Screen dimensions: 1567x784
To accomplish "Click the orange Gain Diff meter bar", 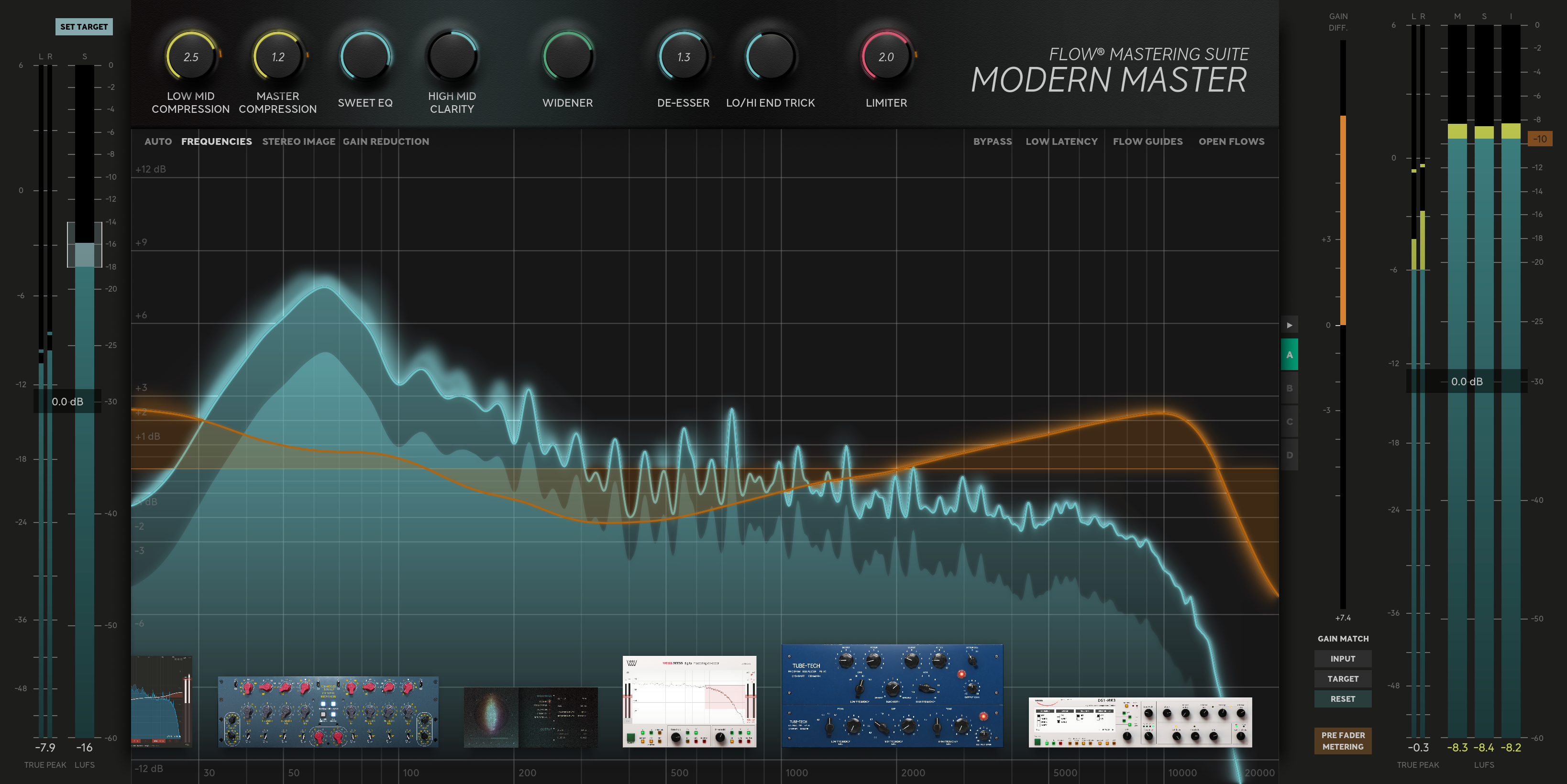I will (x=1343, y=220).
